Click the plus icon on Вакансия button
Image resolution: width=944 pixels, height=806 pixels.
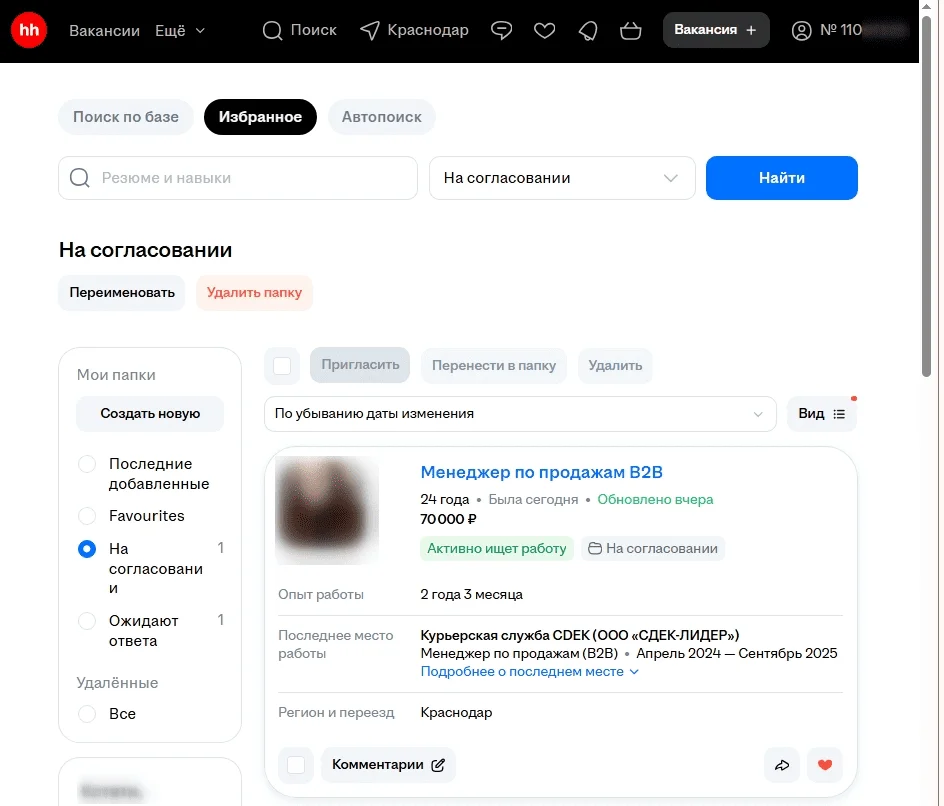click(x=751, y=30)
